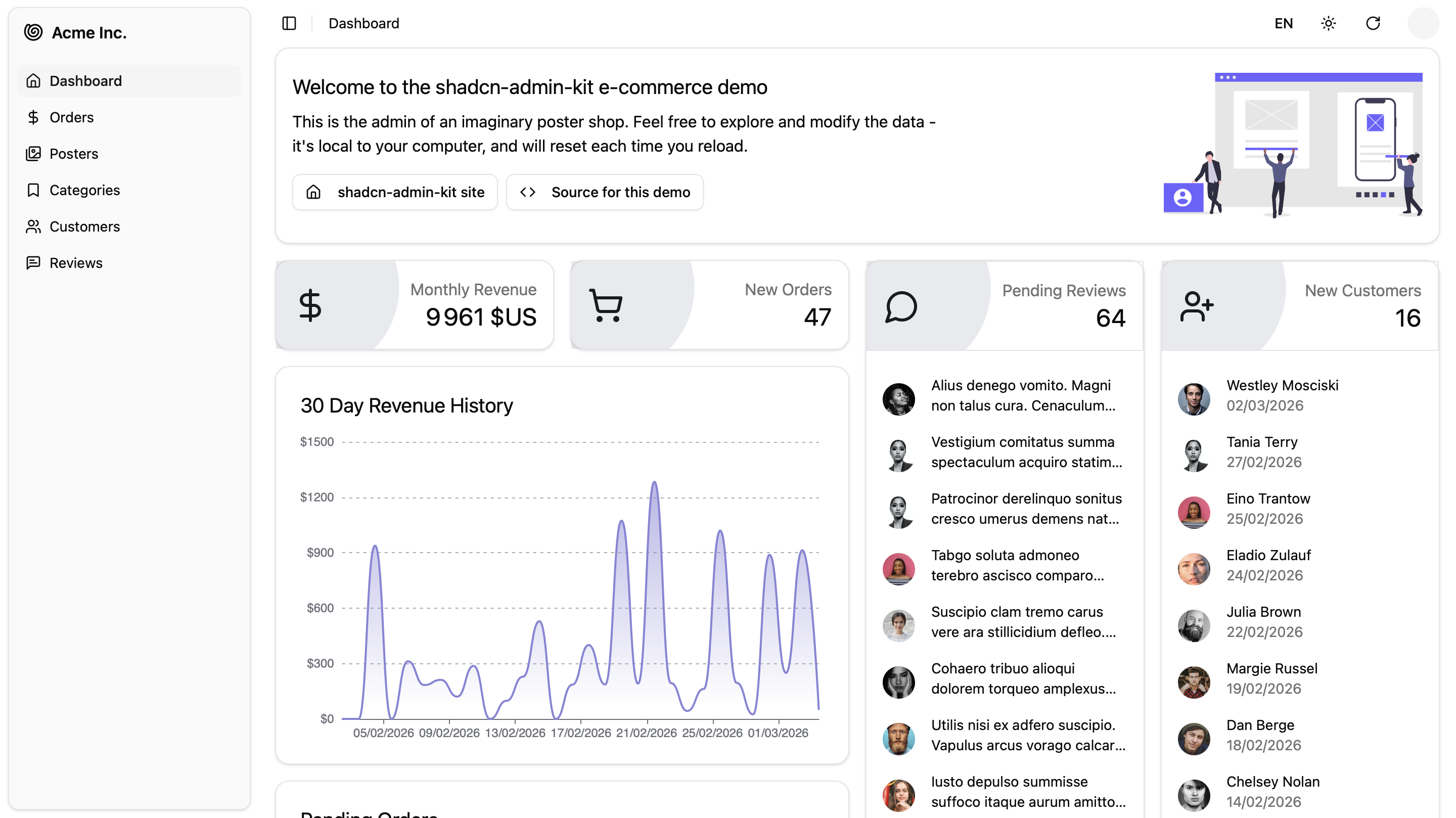Open Orders from the sidebar
1456x818 pixels.
tap(71, 117)
